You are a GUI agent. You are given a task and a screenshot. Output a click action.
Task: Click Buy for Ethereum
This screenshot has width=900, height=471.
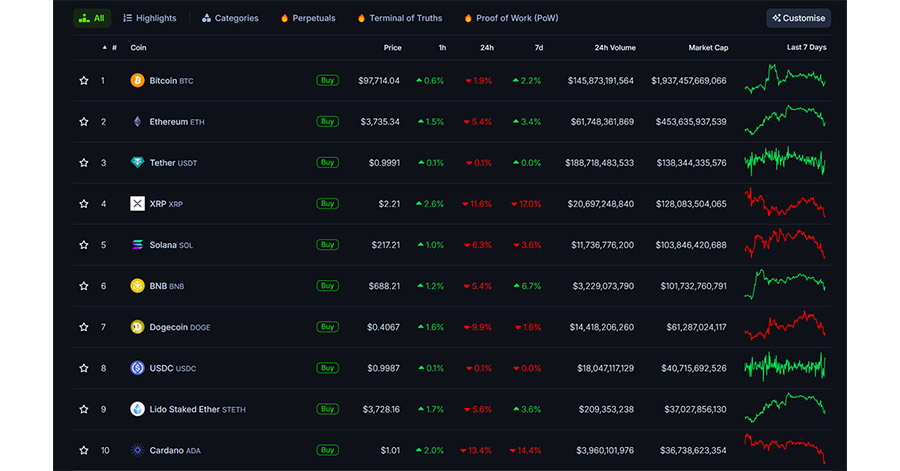[327, 122]
